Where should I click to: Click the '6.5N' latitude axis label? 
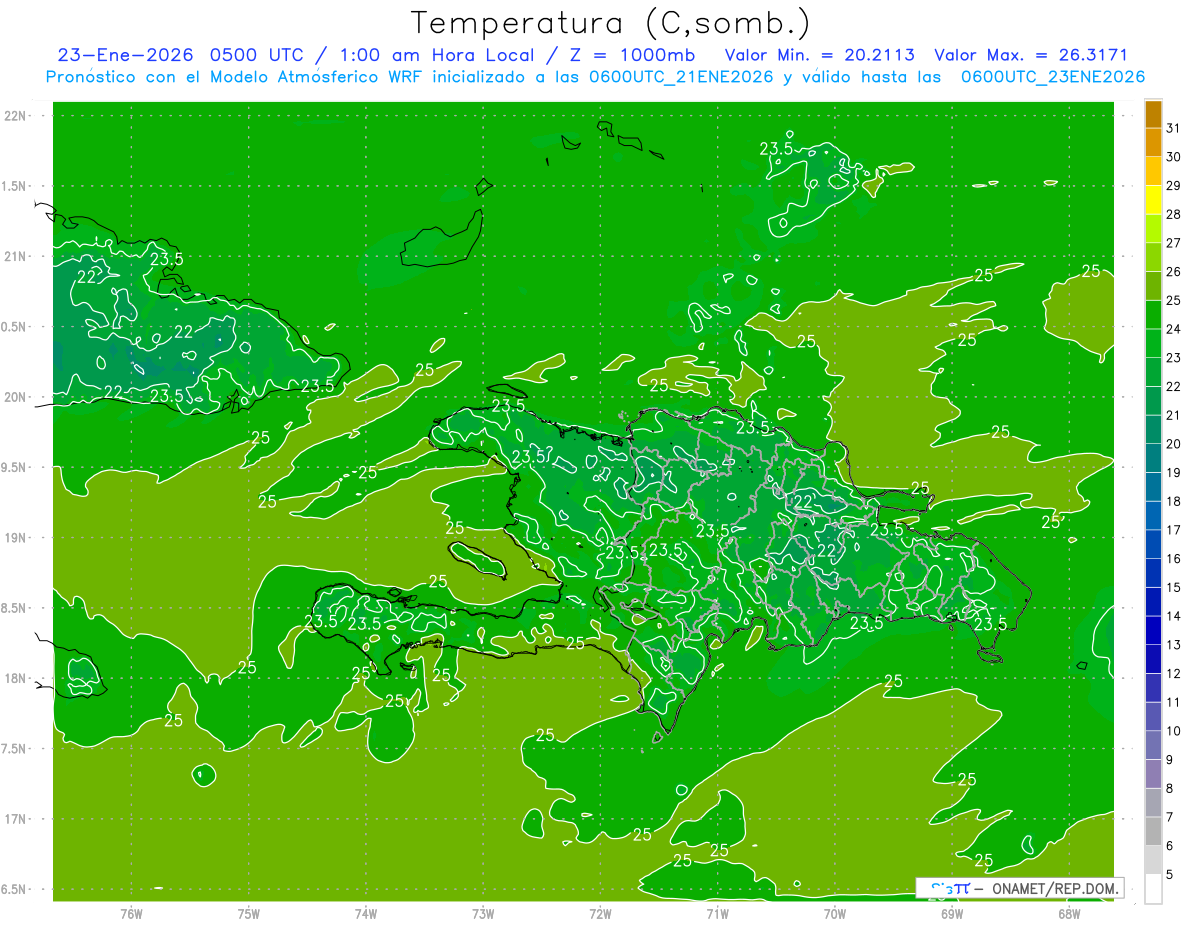click(14, 889)
